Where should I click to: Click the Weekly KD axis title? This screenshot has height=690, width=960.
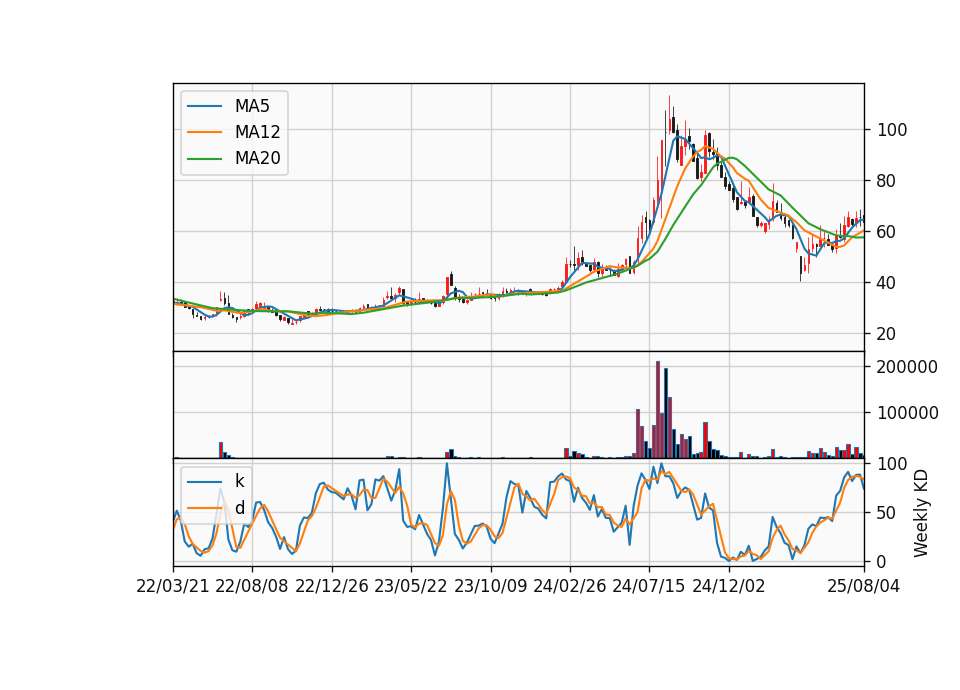[x=921, y=513]
